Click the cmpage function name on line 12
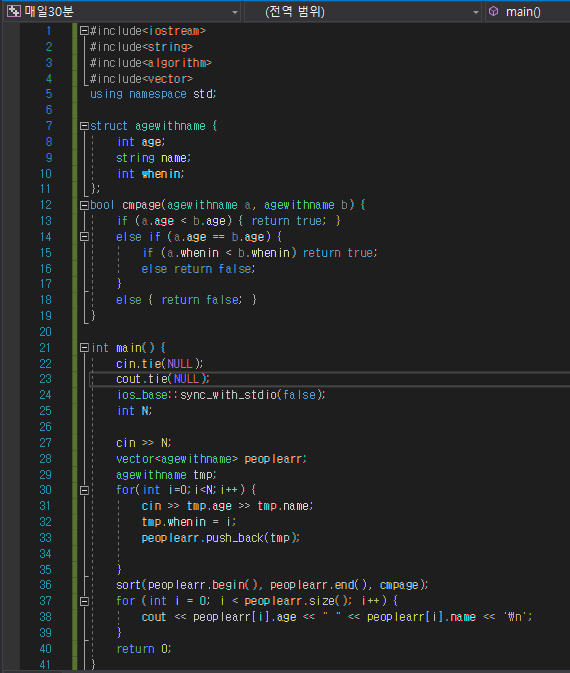 coord(141,205)
